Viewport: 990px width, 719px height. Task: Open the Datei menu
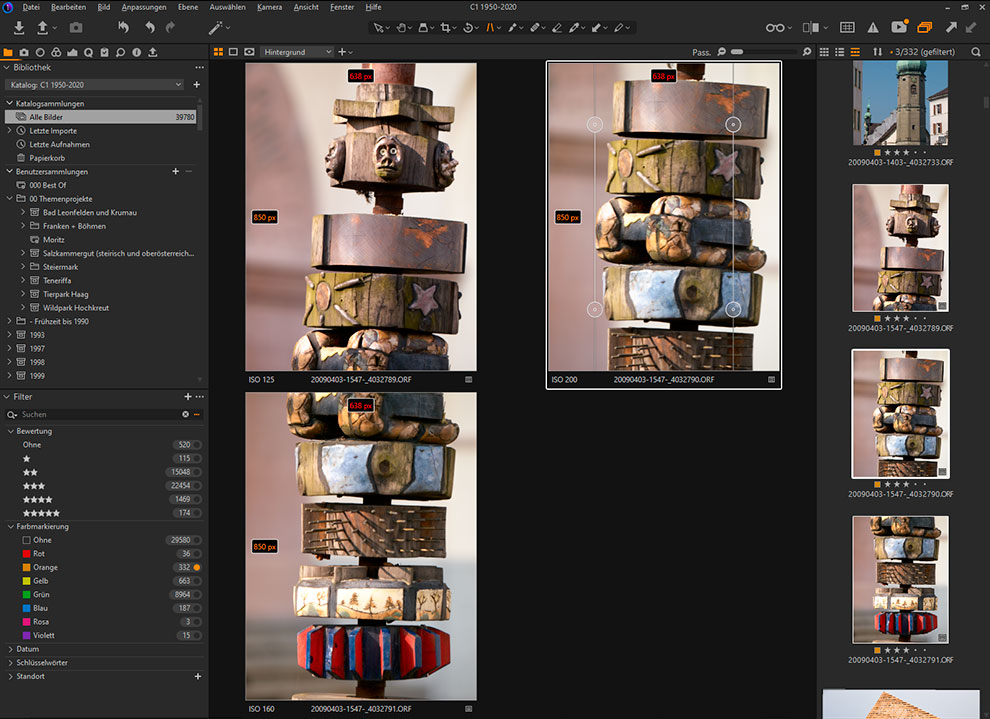coord(31,7)
